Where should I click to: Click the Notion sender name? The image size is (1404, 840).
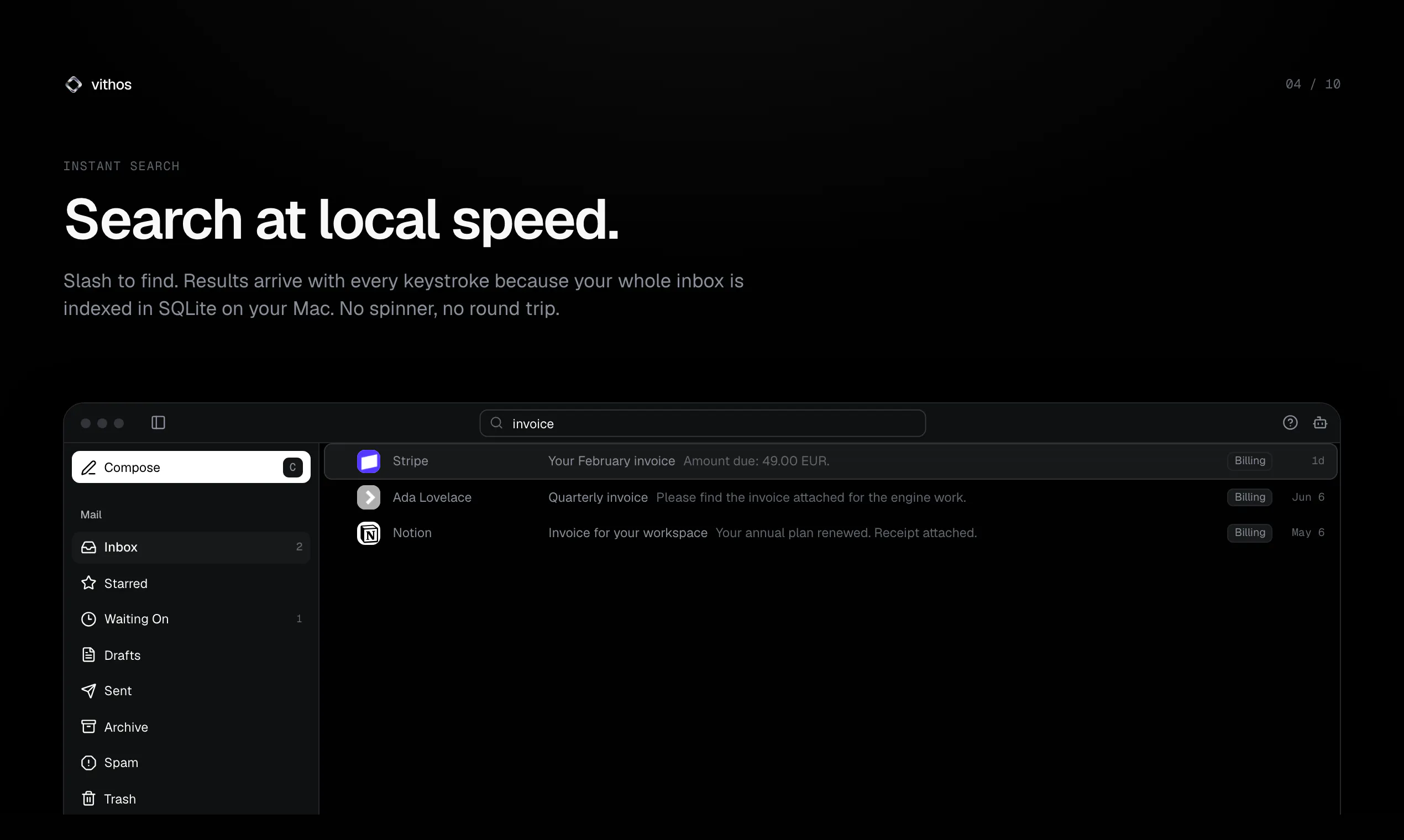[412, 533]
